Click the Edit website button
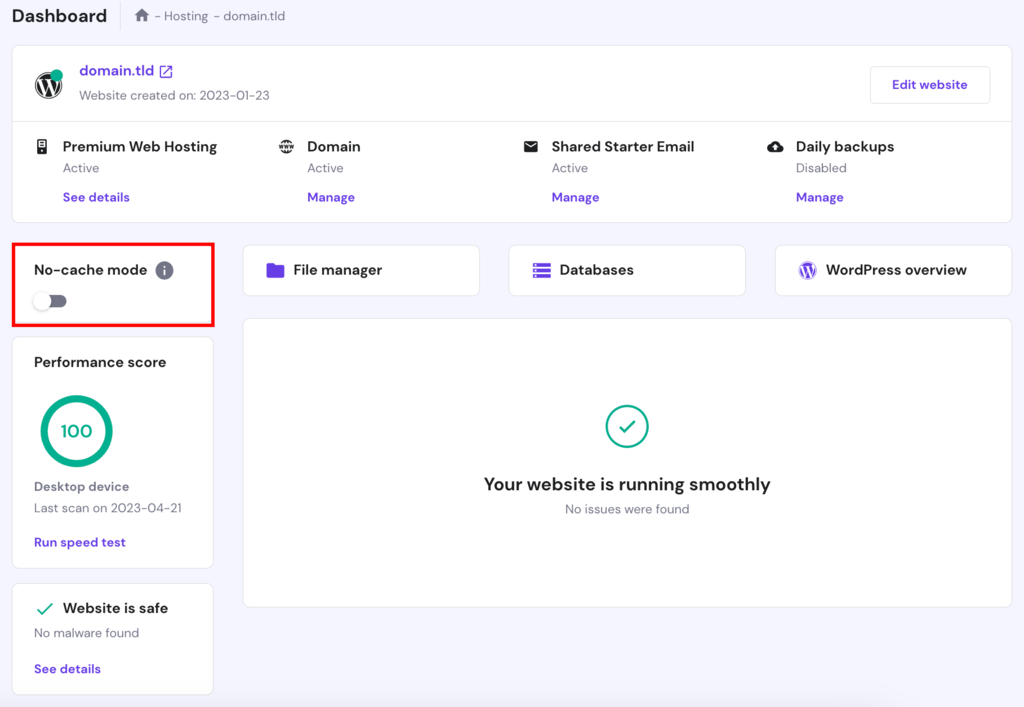 [929, 84]
